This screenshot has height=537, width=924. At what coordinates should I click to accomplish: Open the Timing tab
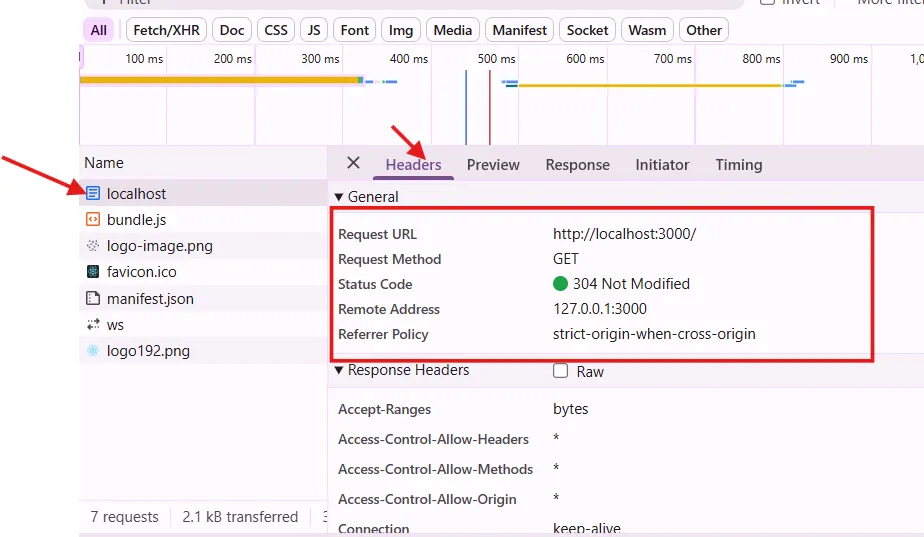738,165
